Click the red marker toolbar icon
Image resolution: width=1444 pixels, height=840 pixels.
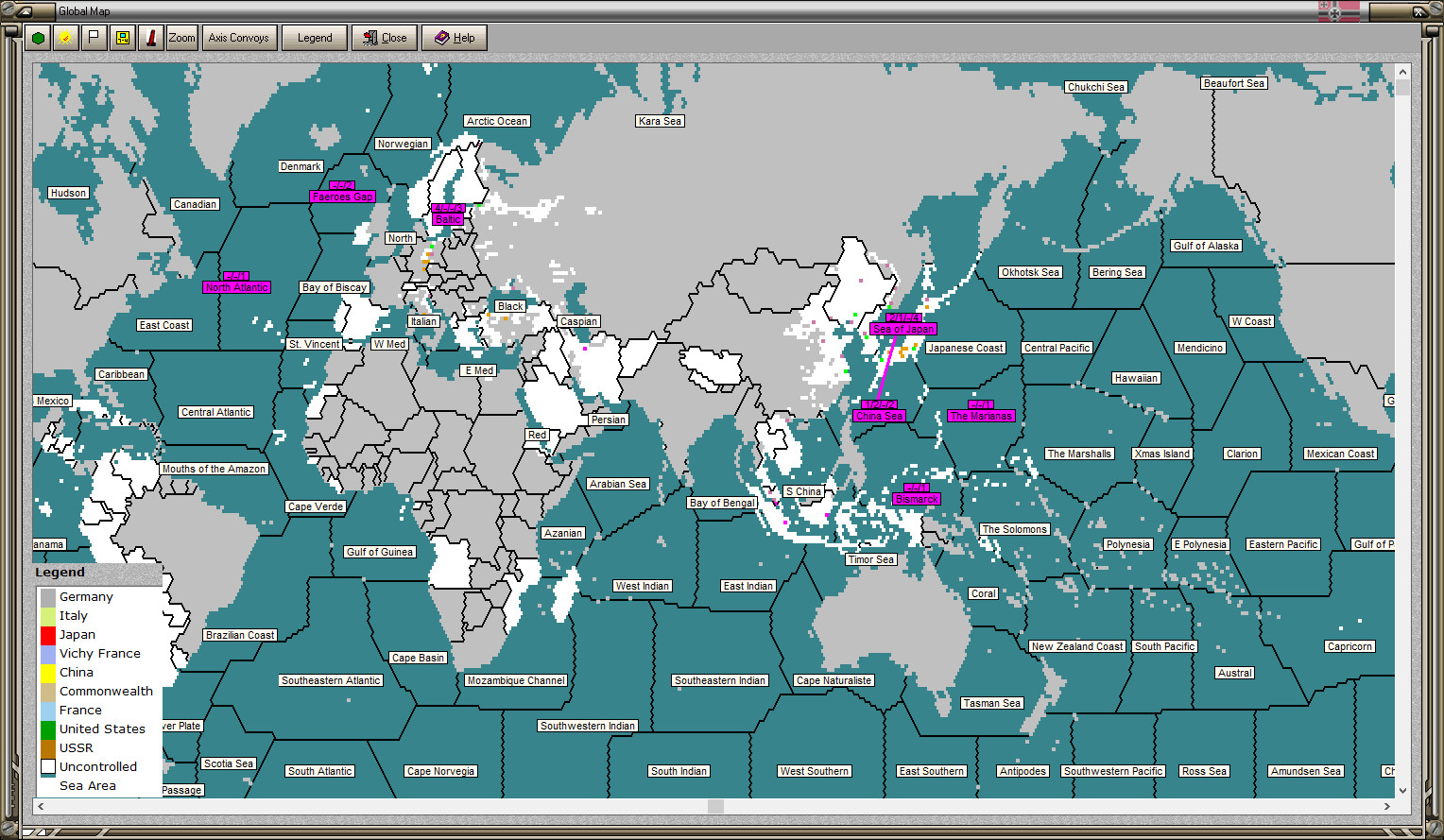150,38
